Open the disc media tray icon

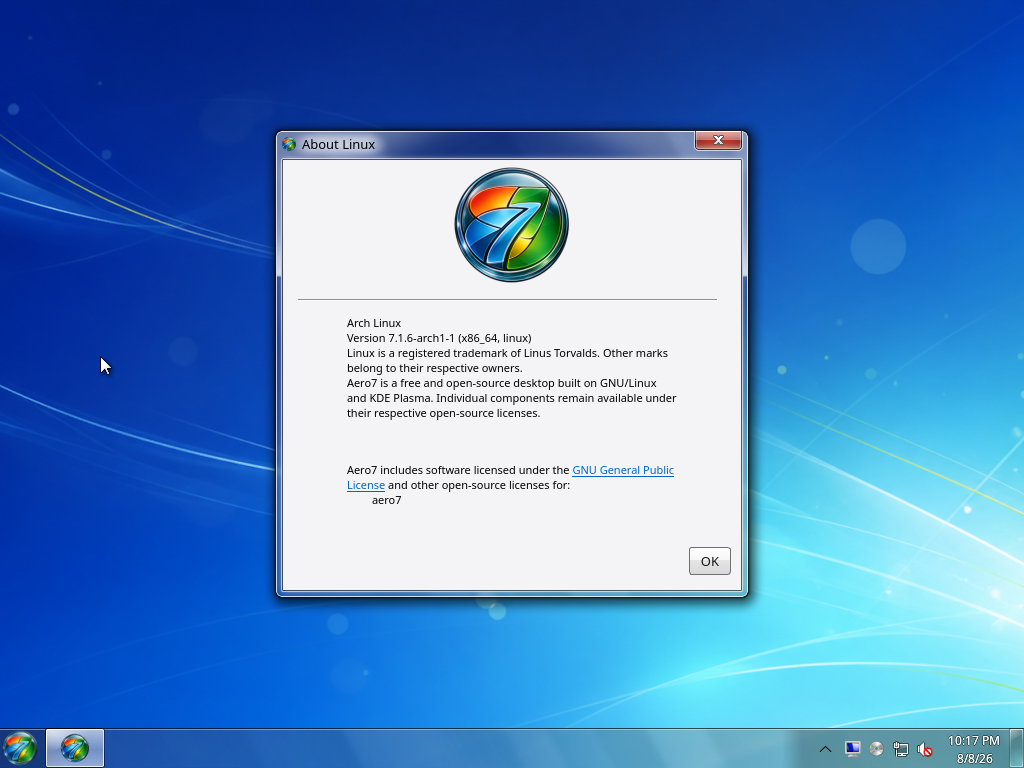pyautogui.click(x=876, y=749)
